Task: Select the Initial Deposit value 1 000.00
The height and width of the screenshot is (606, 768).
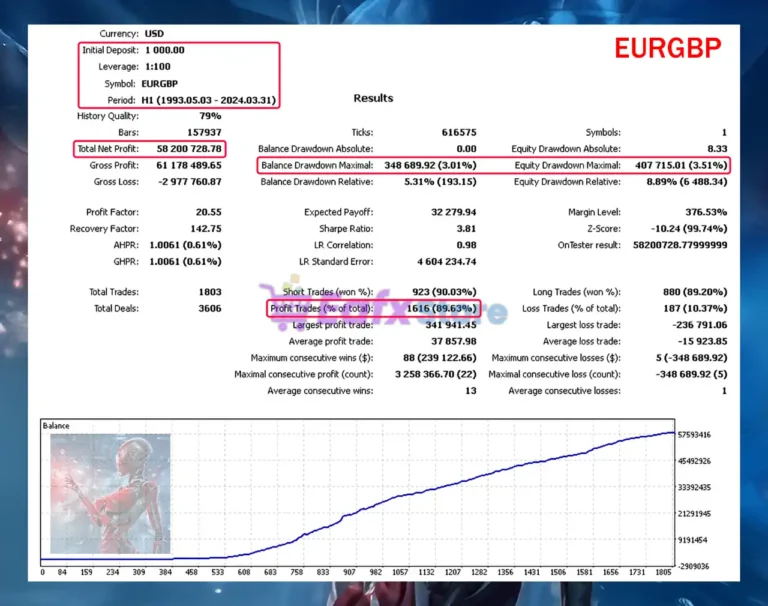Action: (x=165, y=50)
